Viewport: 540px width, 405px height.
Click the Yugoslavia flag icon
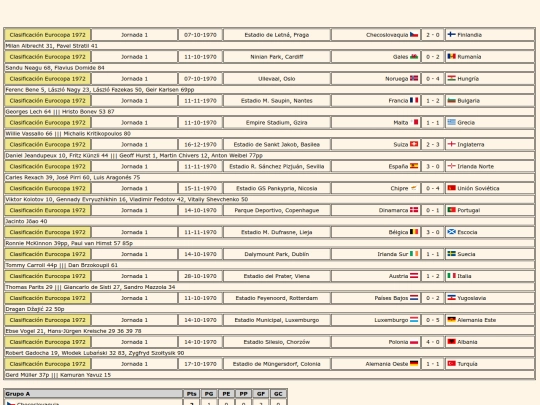point(451,298)
